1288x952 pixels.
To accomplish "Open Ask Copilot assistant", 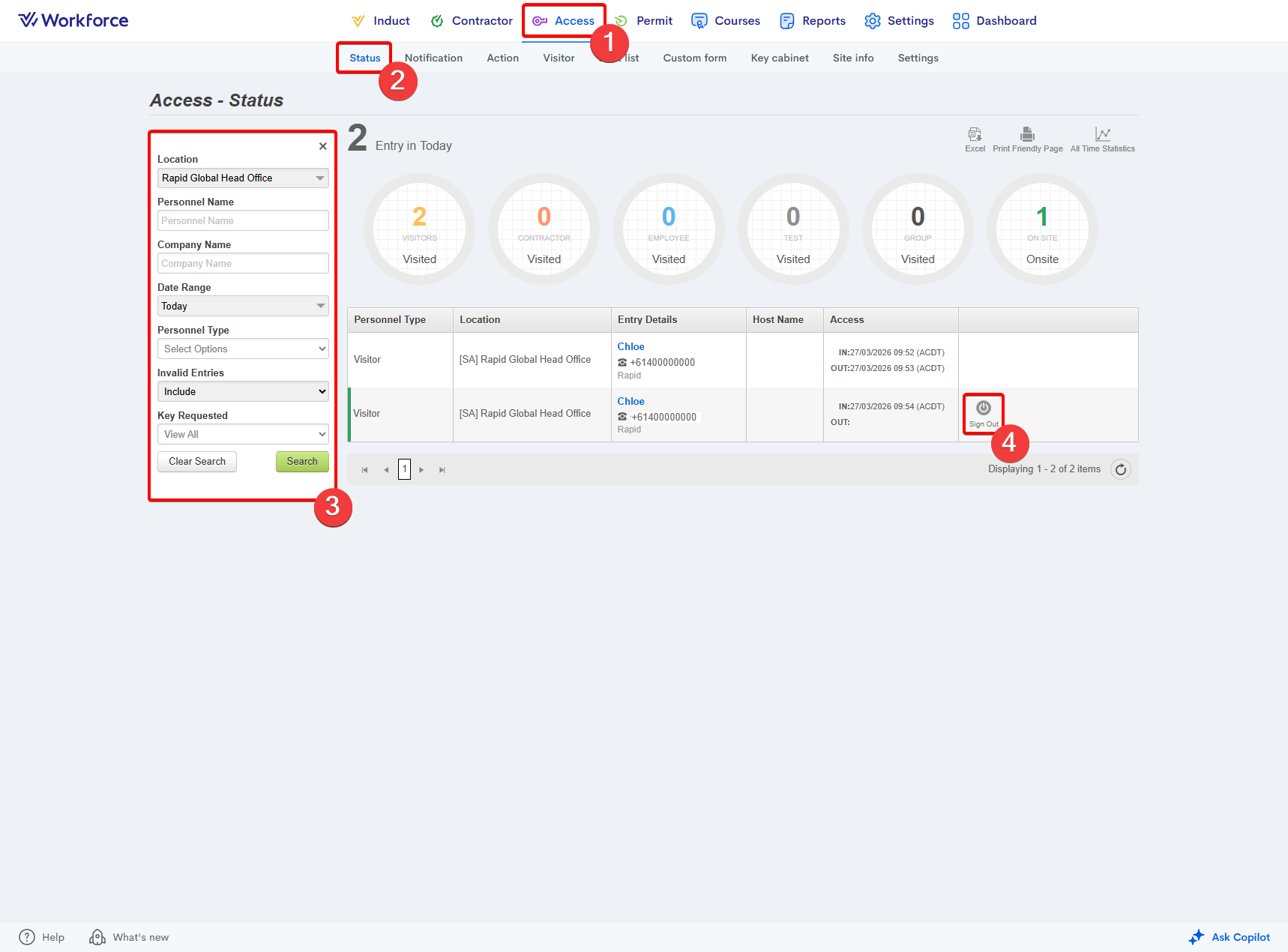I will (1230, 937).
